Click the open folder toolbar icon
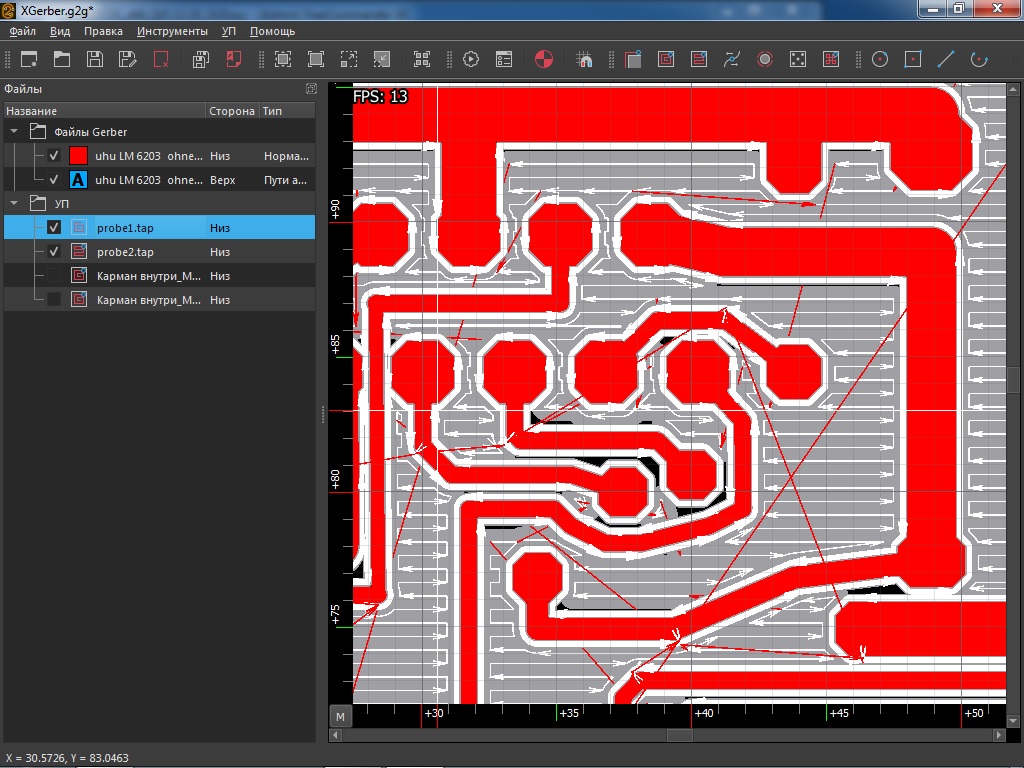 coord(62,59)
